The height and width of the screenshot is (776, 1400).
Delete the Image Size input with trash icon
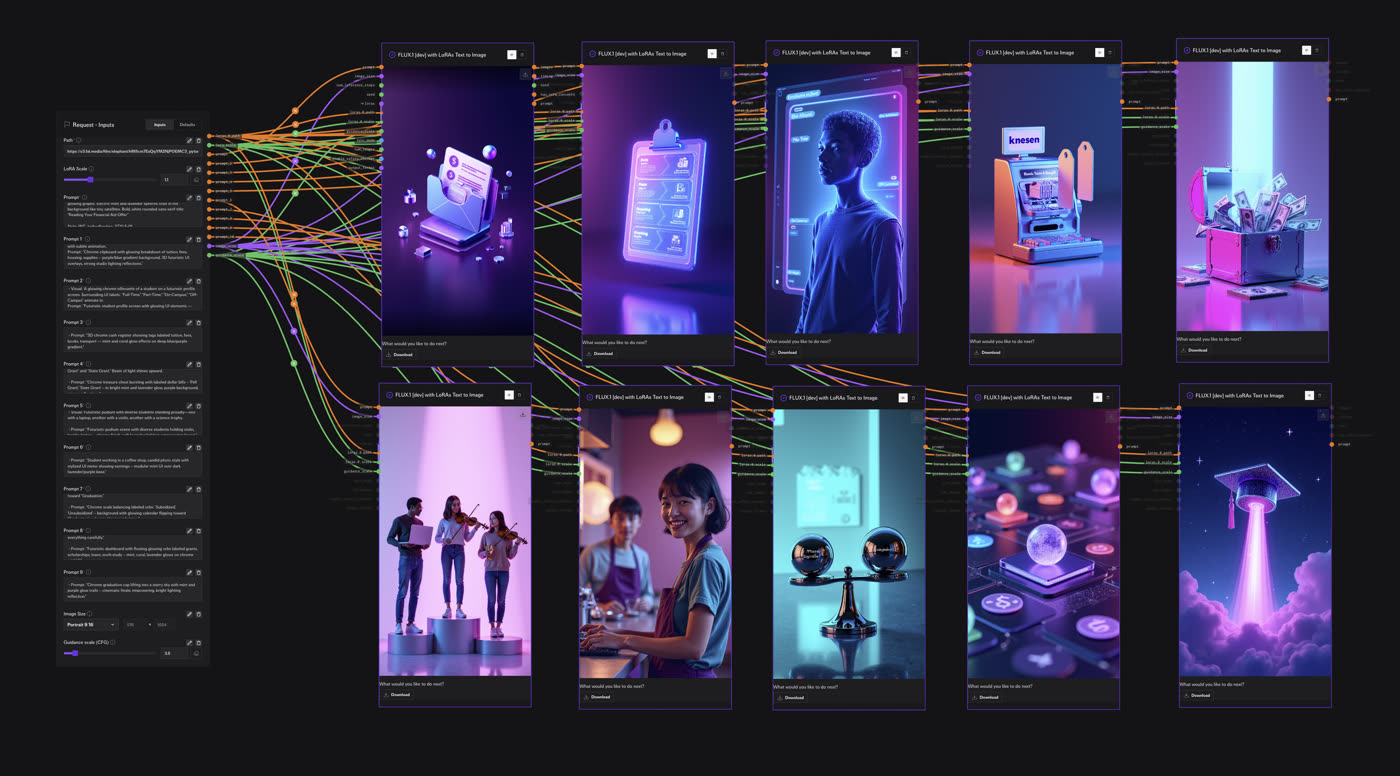coord(198,614)
